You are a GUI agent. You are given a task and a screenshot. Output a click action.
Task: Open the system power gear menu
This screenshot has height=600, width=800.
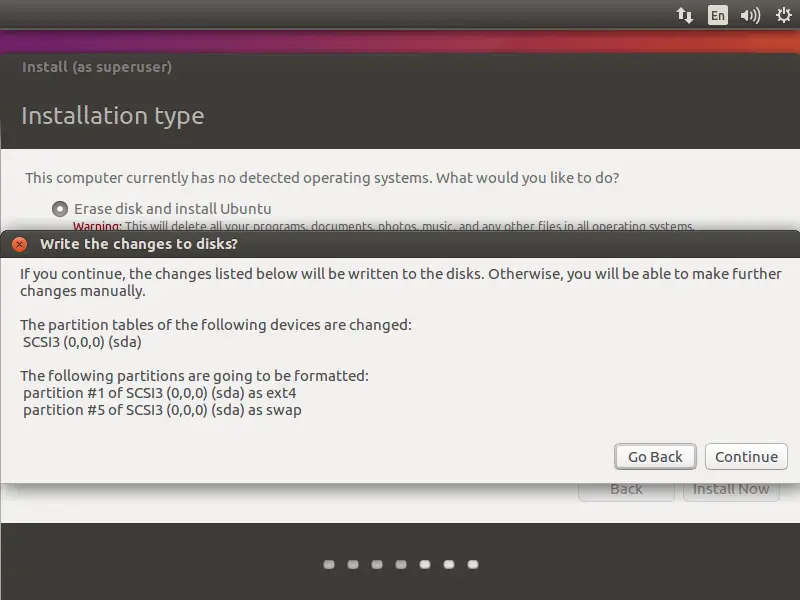(784, 15)
